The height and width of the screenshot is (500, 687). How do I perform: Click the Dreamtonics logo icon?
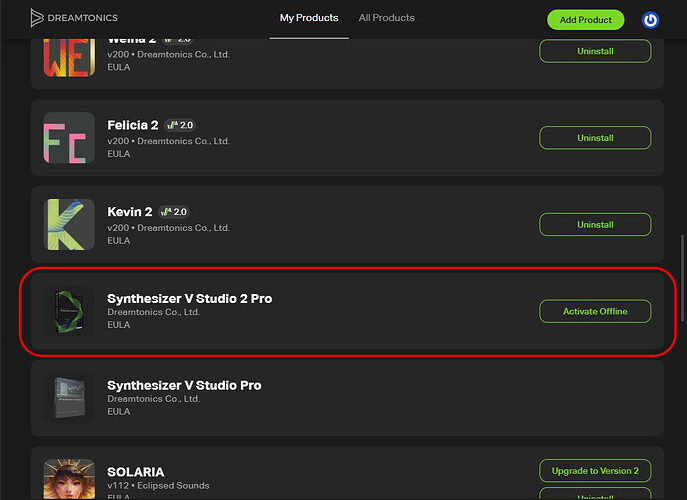[37, 18]
